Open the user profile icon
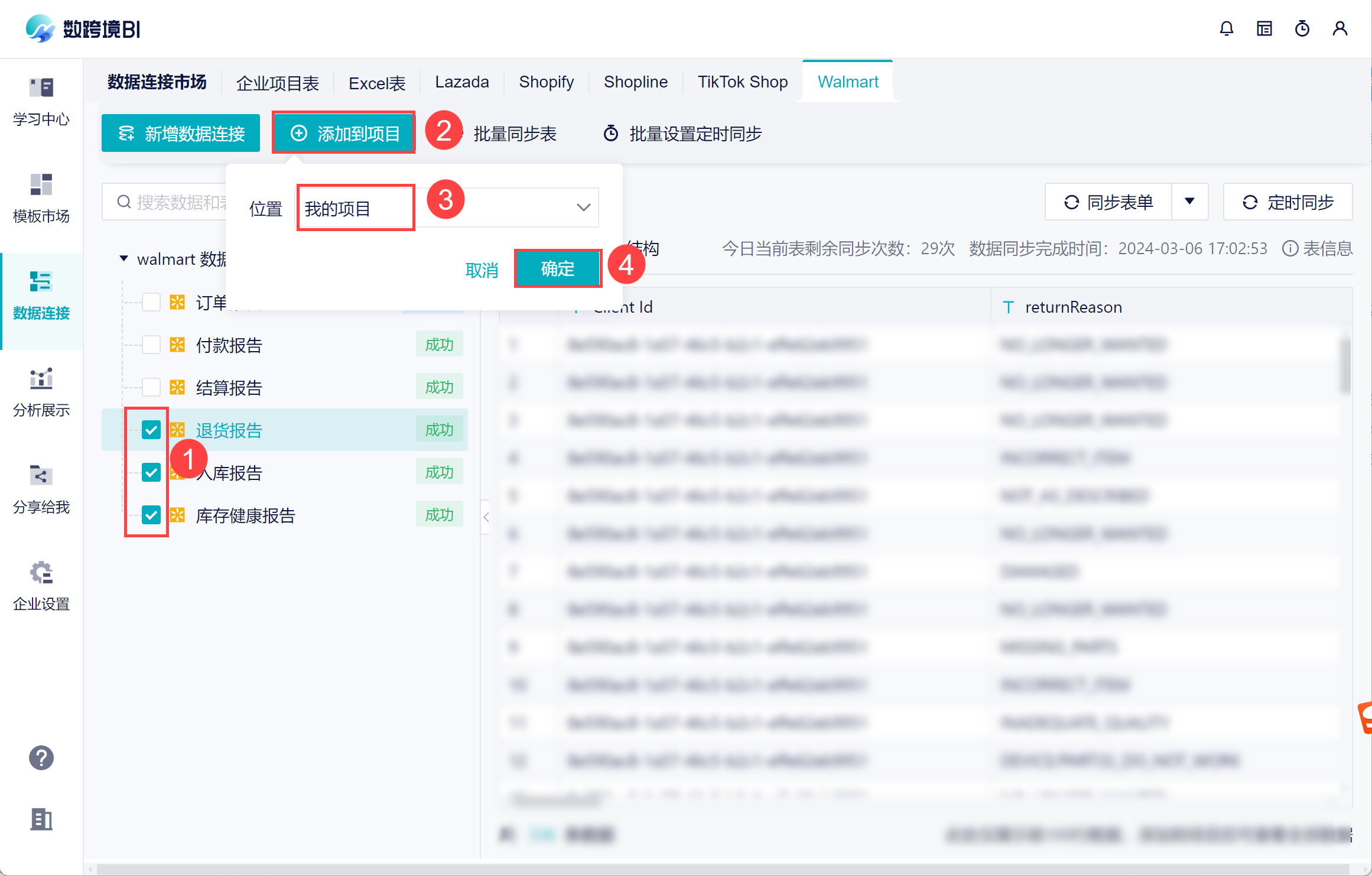The height and width of the screenshot is (876, 1372). pyautogui.click(x=1340, y=28)
